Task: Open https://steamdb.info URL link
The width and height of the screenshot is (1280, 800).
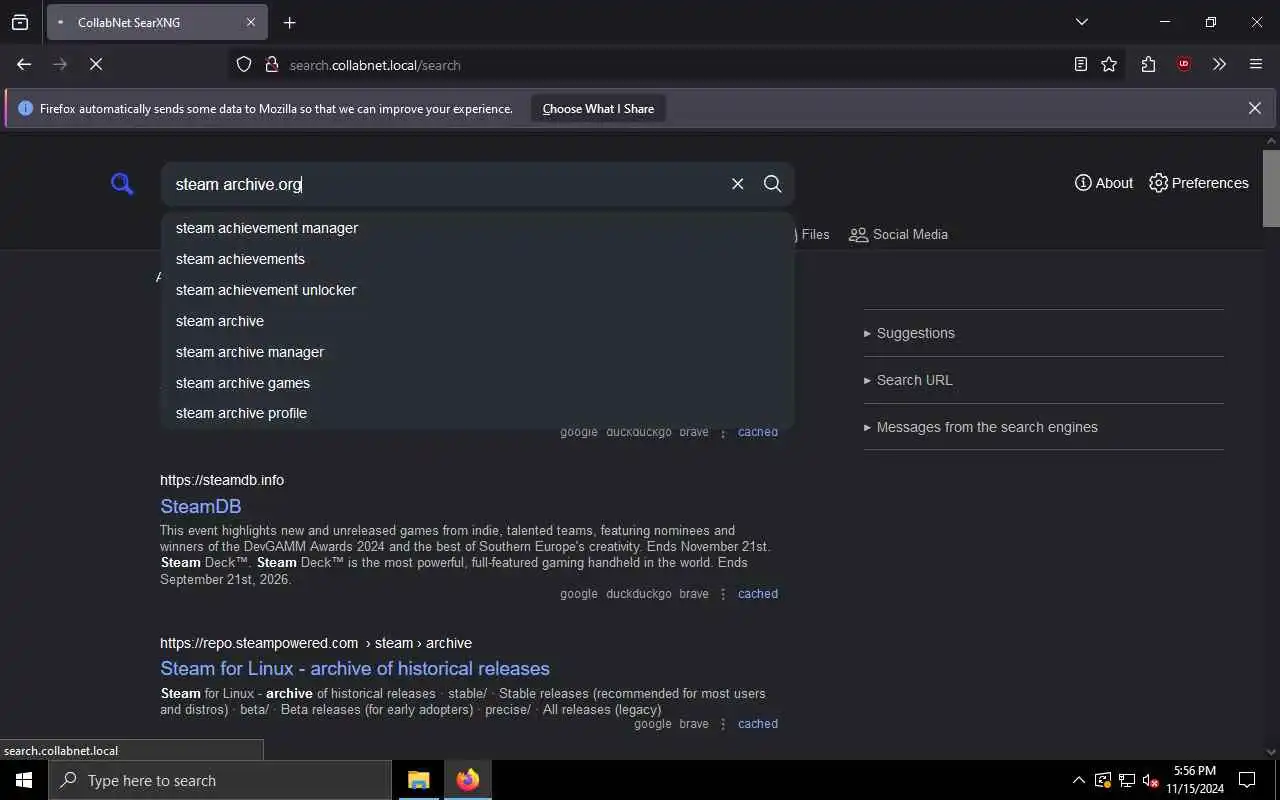Action: tap(222, 480)
